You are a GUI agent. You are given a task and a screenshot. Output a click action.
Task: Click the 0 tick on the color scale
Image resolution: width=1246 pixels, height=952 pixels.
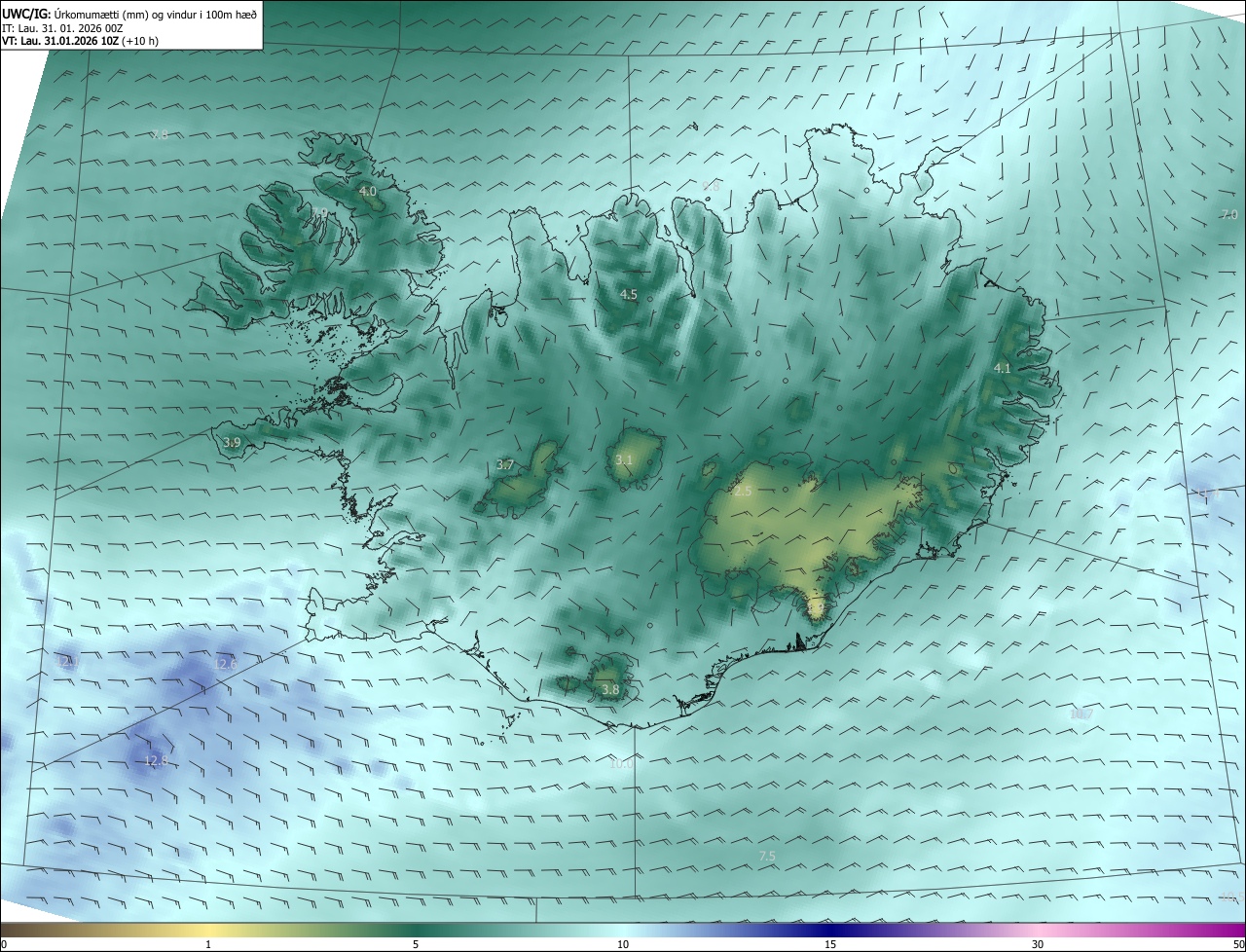click(x=4, y=944)
